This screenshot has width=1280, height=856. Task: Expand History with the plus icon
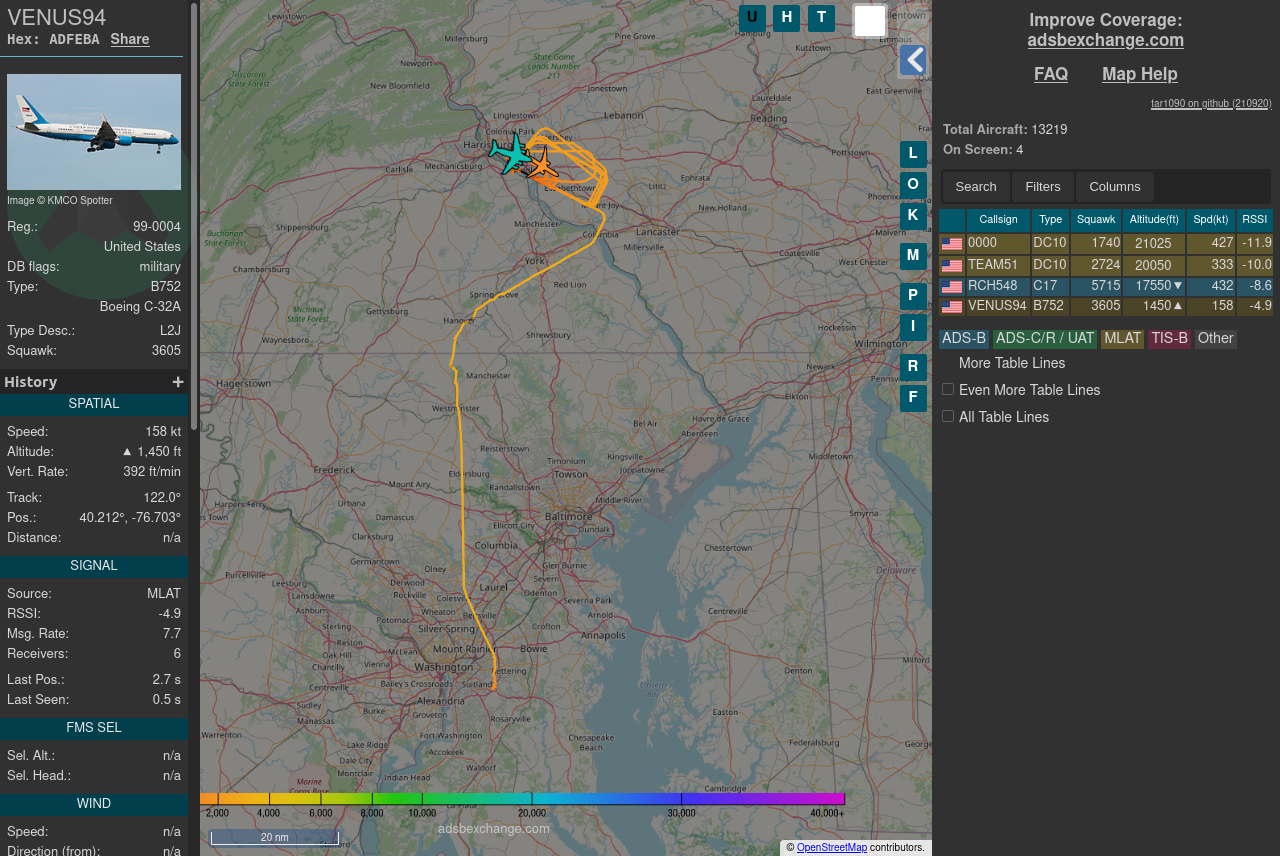point(178,382)
